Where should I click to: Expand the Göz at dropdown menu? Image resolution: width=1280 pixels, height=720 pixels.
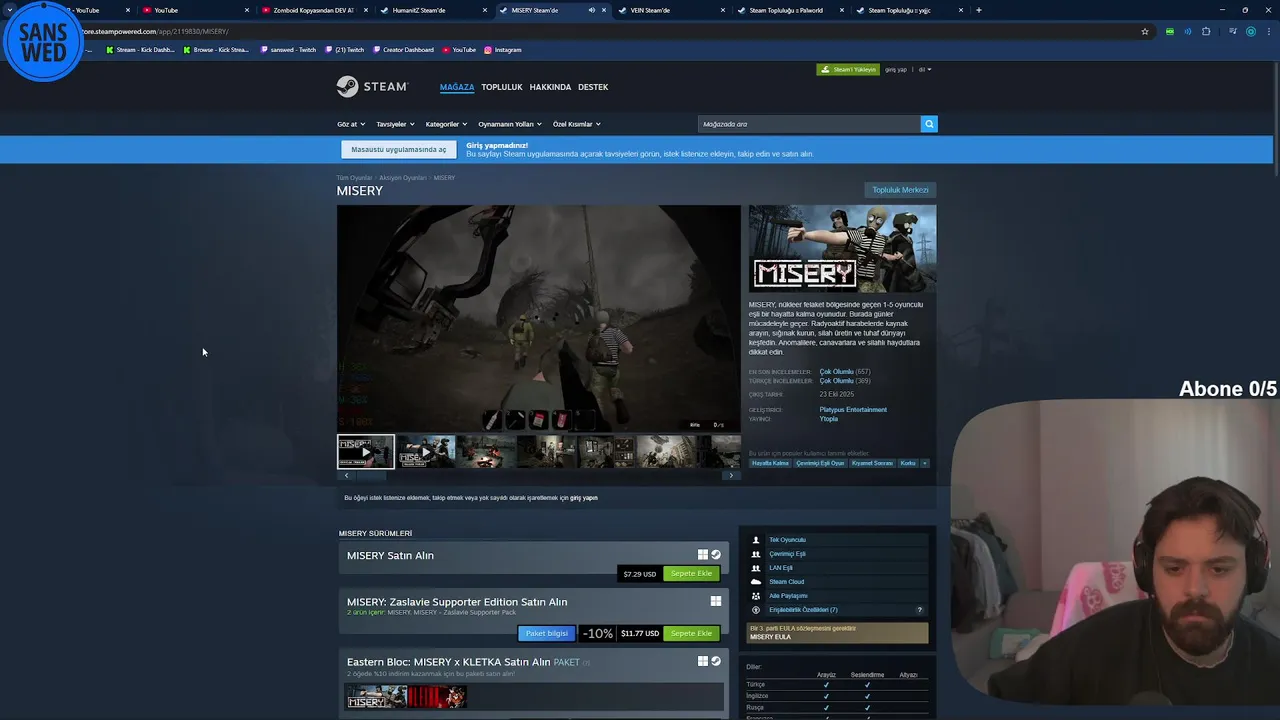(x=350, y=124)
